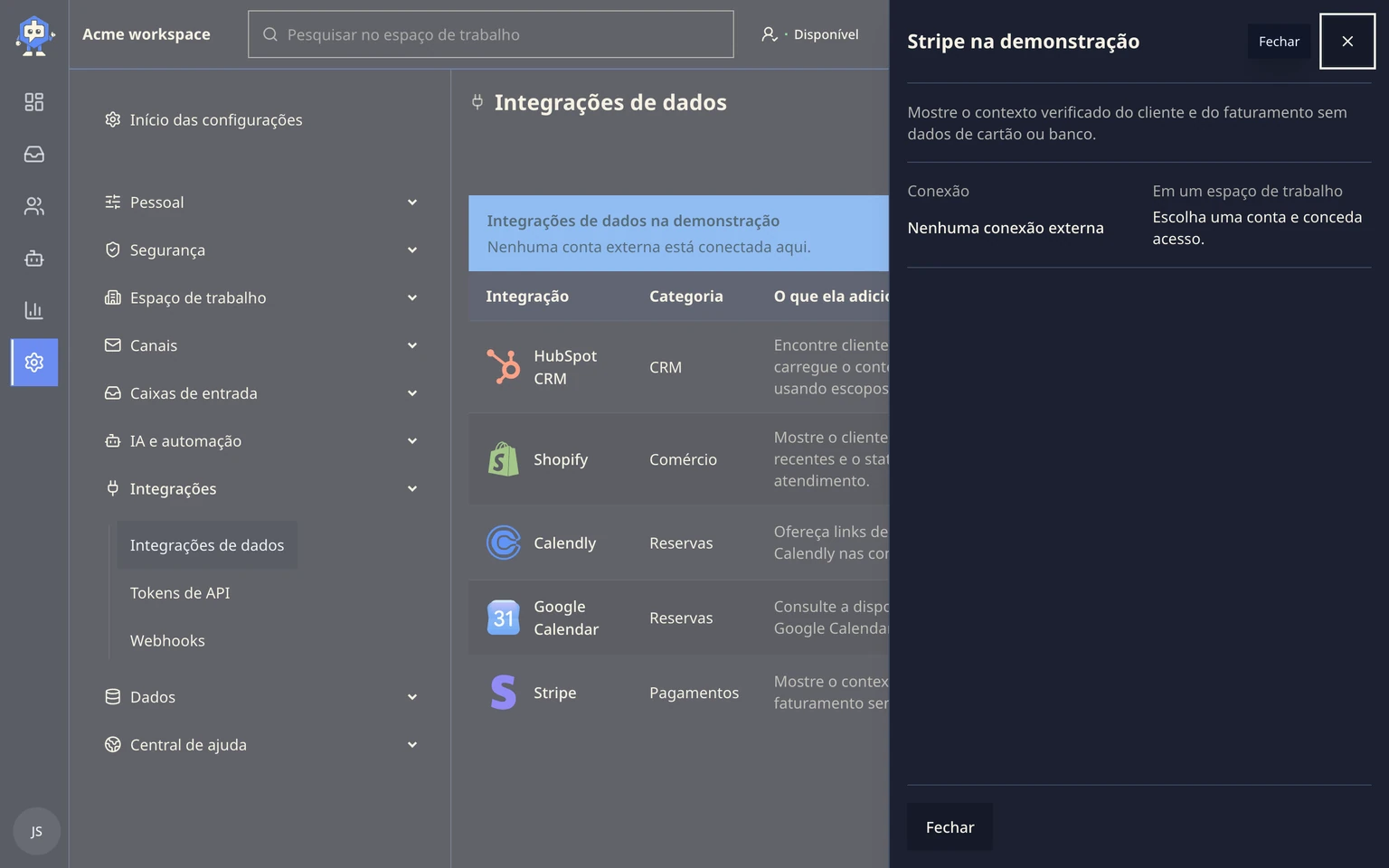Expand the Canais section

[x=262, y=345]
